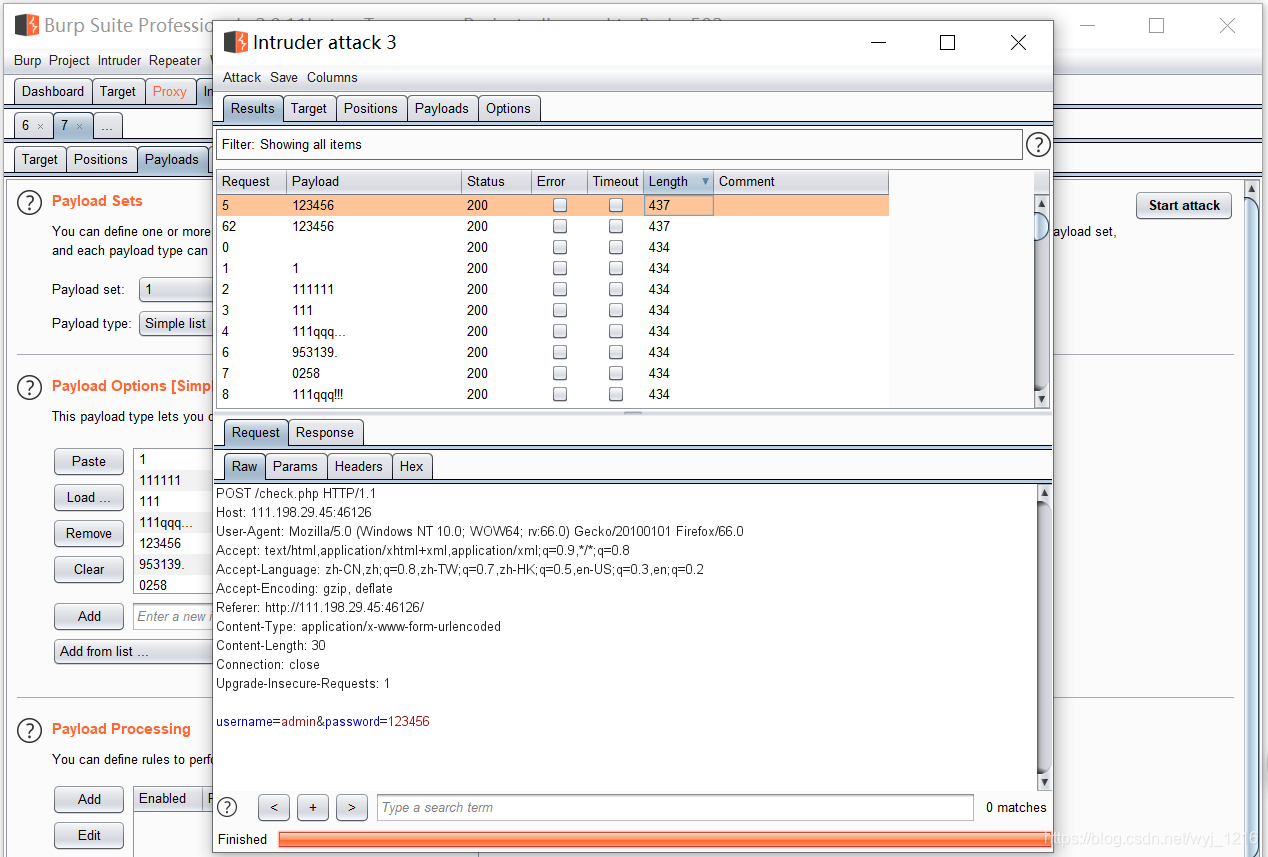Click the search help icon beside previous-match arrow
The height and width of the screenshot is (857, 1268).
pos(227,807)
